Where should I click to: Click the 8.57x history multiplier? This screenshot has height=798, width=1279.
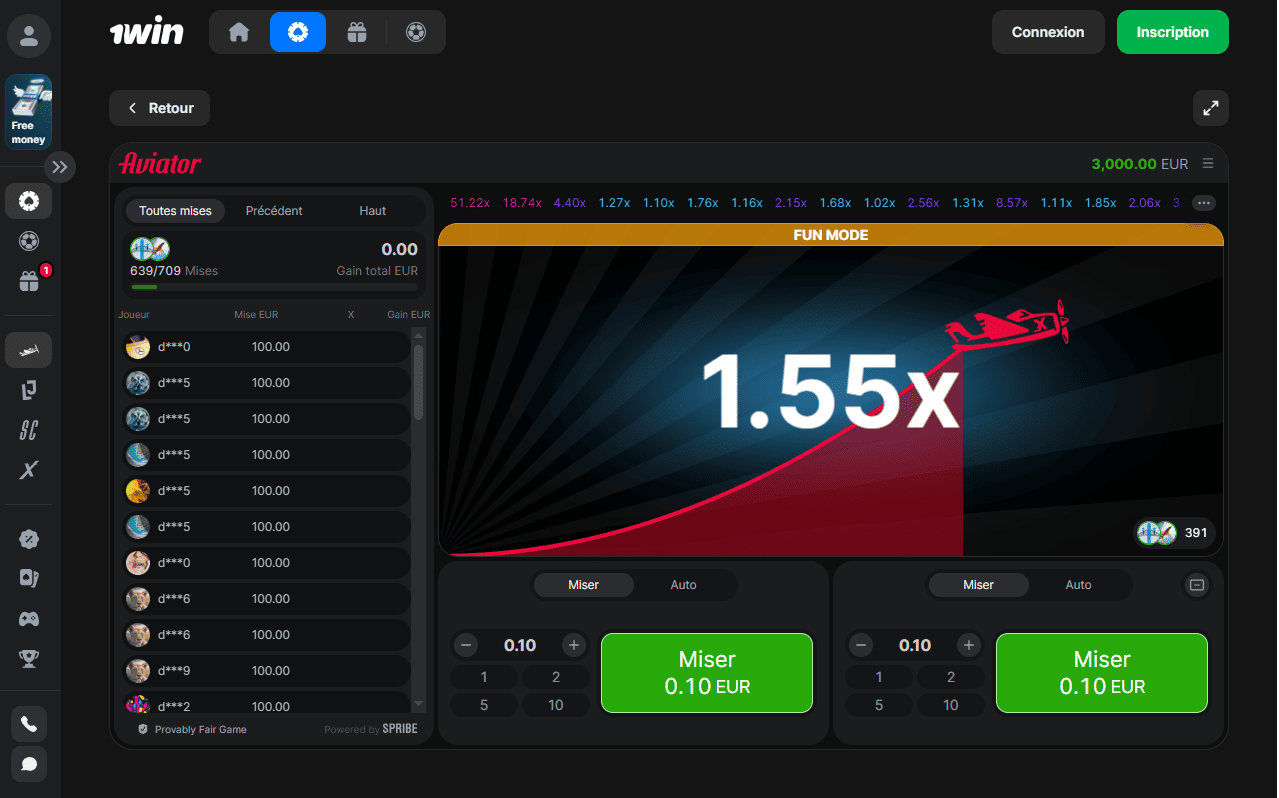1012,203
